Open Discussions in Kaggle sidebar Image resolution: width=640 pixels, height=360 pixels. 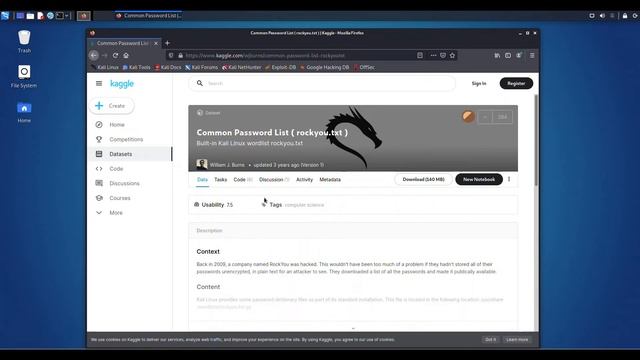(124, 183)
